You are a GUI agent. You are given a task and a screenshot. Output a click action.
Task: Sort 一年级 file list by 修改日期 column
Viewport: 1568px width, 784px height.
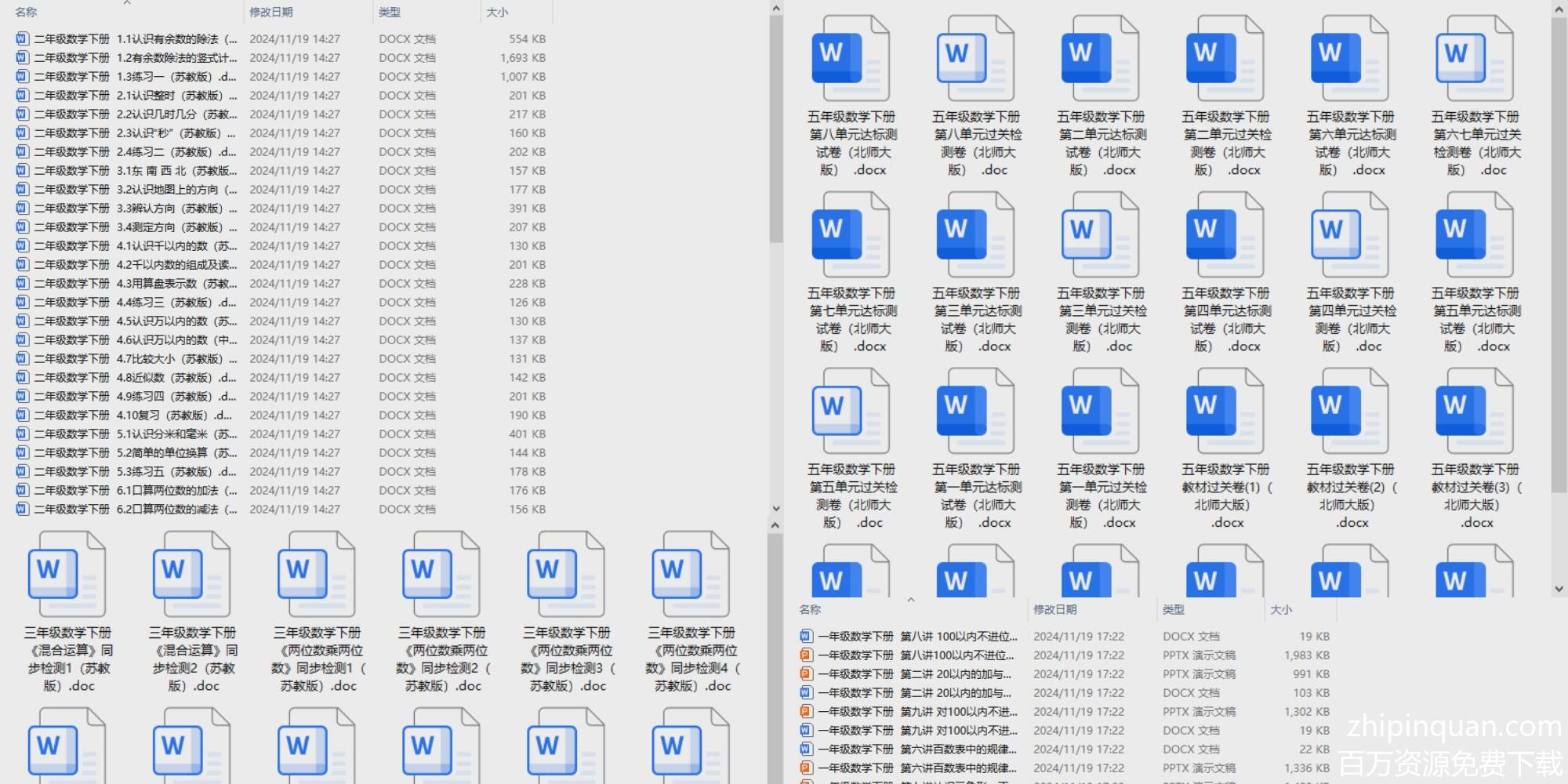click(1055, 609)
